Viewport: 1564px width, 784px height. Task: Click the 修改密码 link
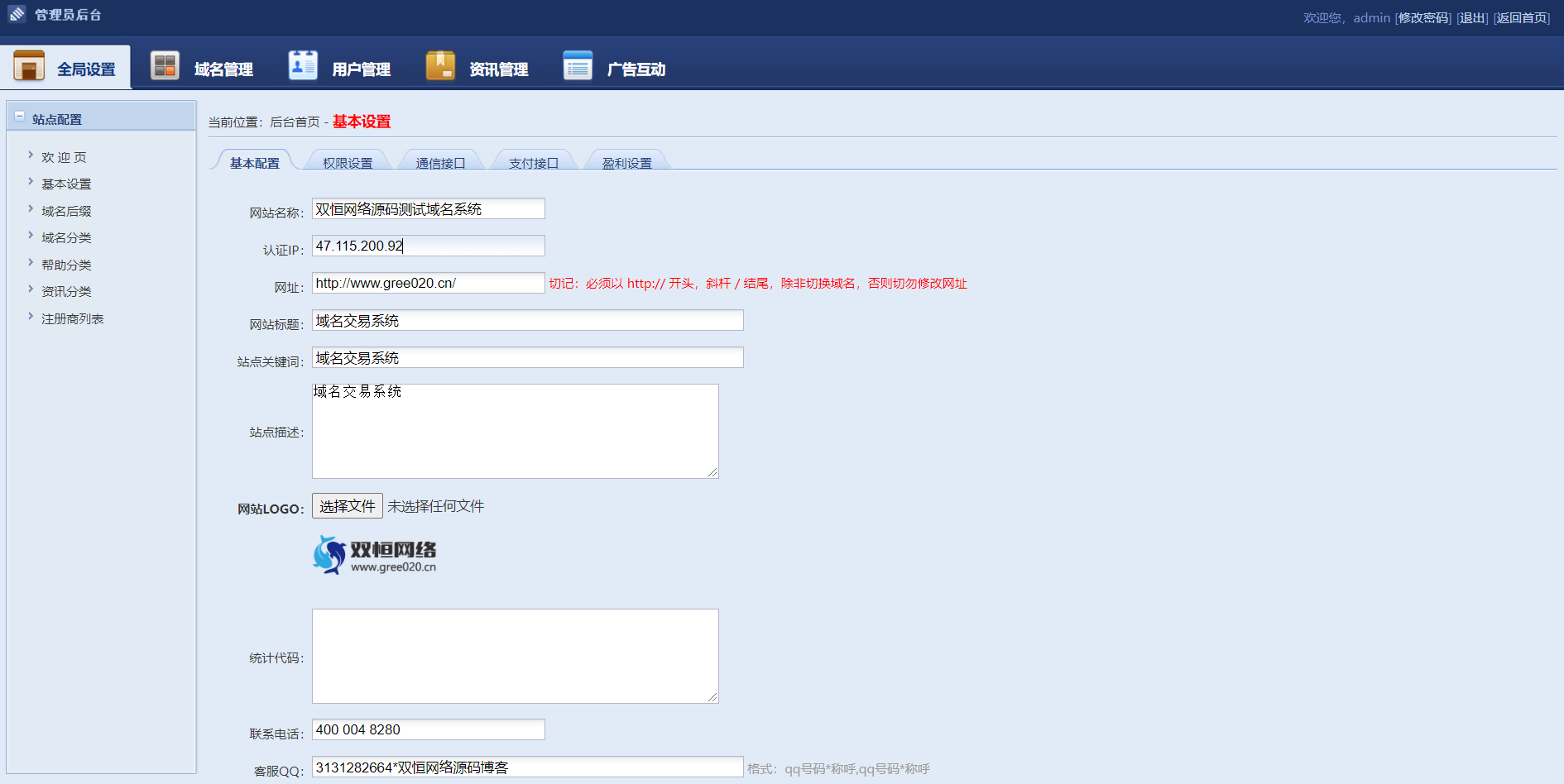coord(1423,18)
